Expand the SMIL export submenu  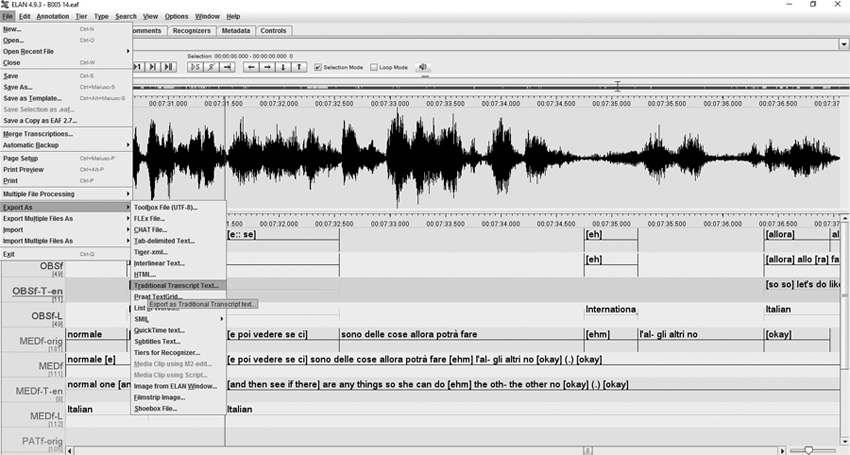coord(178,319)
